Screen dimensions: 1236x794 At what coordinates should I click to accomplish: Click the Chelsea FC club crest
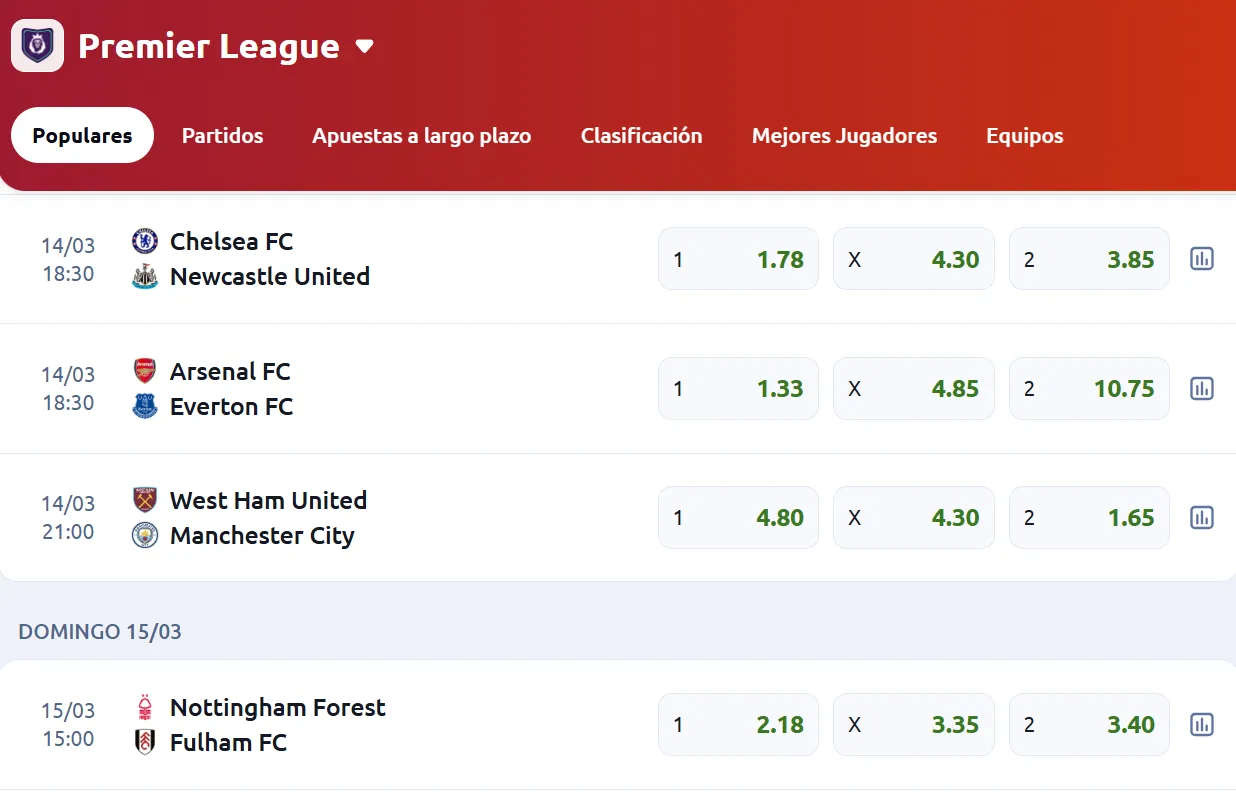[x=145, y=241]
